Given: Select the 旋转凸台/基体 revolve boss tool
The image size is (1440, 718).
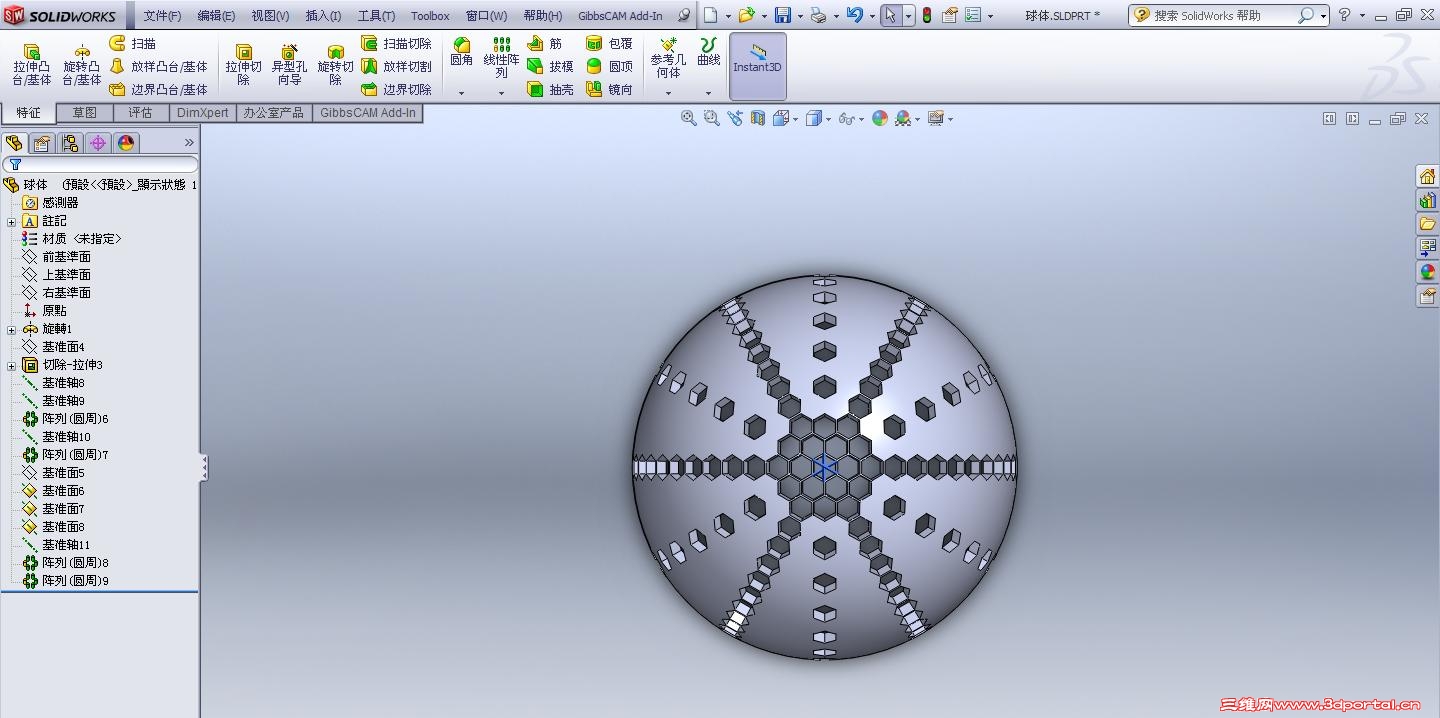Looking at the screenshot, I should [x=82, y=65].
